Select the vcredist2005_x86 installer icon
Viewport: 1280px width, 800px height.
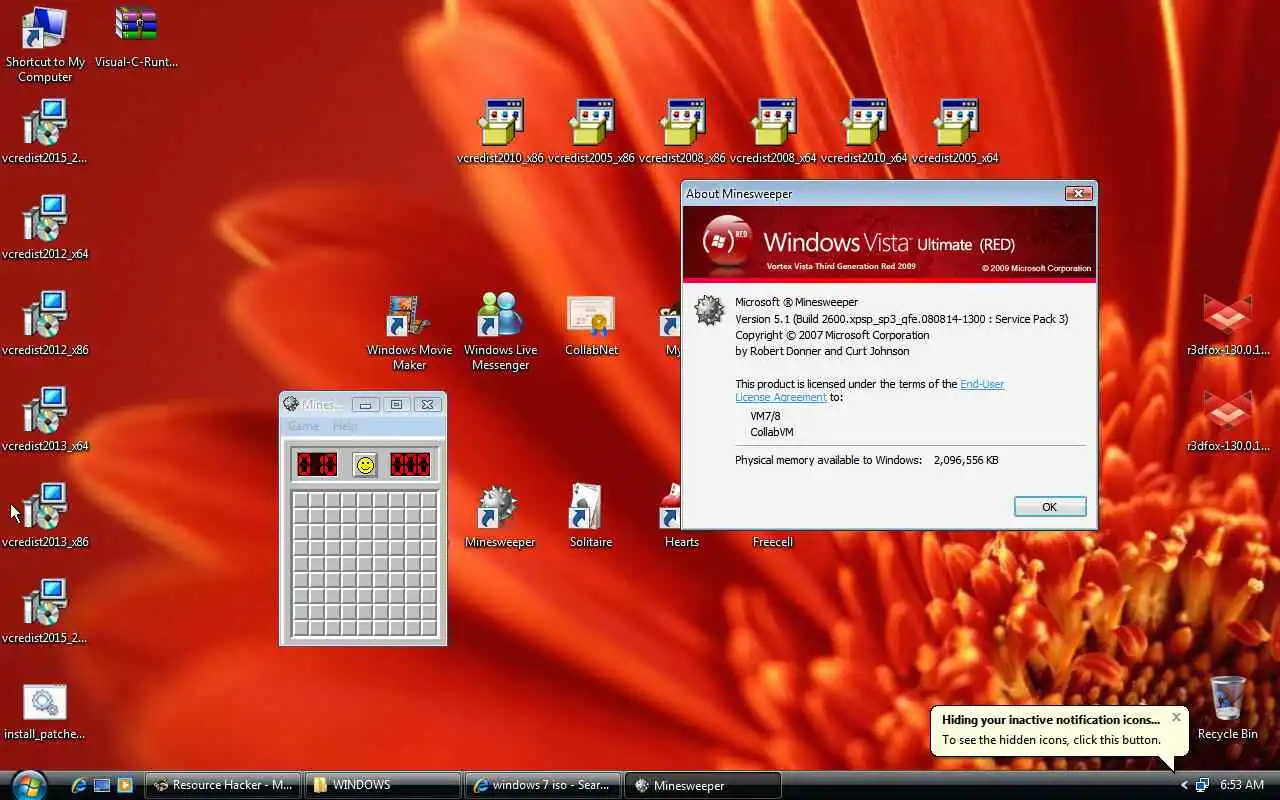coord(591,132)
